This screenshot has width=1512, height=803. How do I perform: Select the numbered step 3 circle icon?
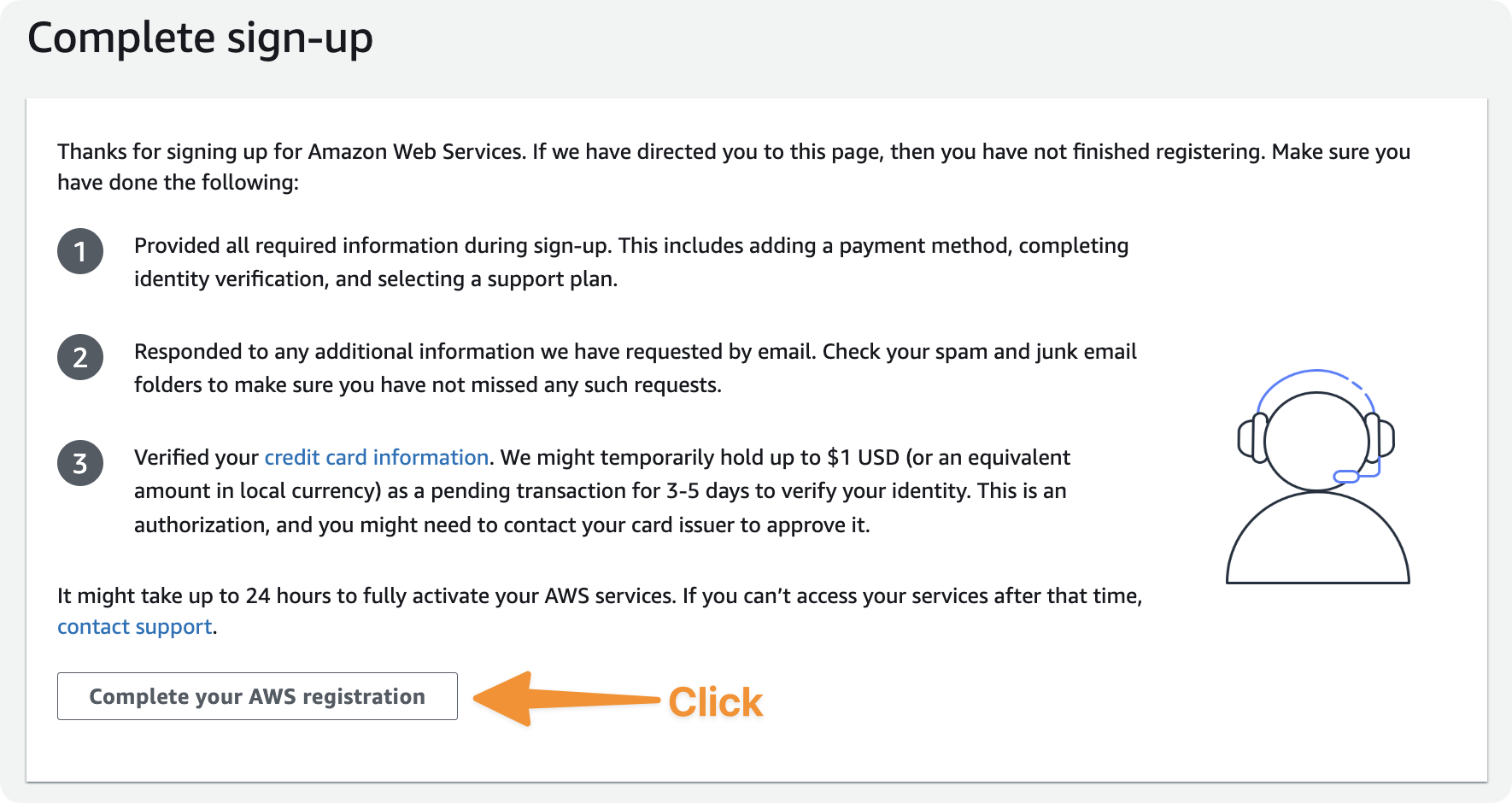(x=79, y=463)
